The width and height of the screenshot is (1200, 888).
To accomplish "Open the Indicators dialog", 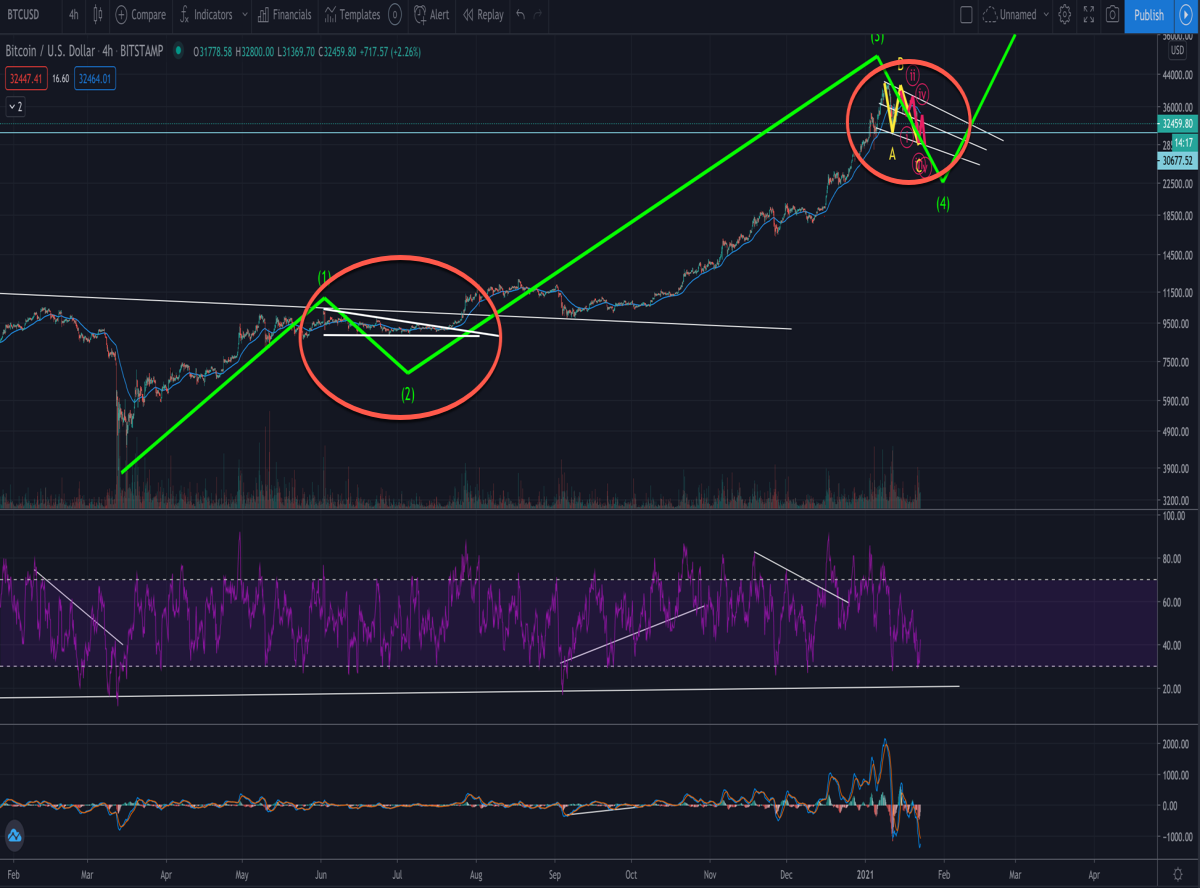I will (x=206, y=15).
